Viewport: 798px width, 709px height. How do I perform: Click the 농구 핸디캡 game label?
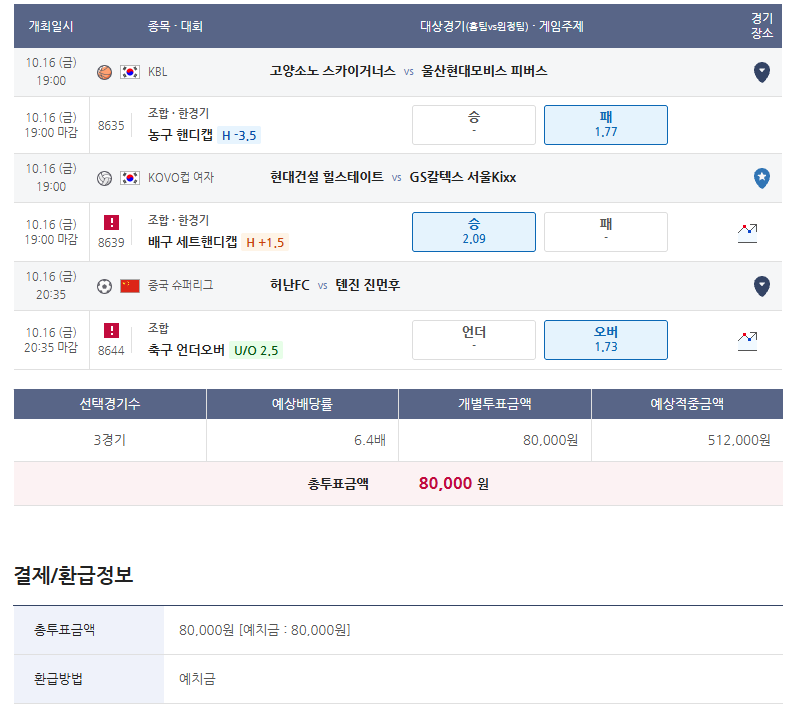pos(180,135)
